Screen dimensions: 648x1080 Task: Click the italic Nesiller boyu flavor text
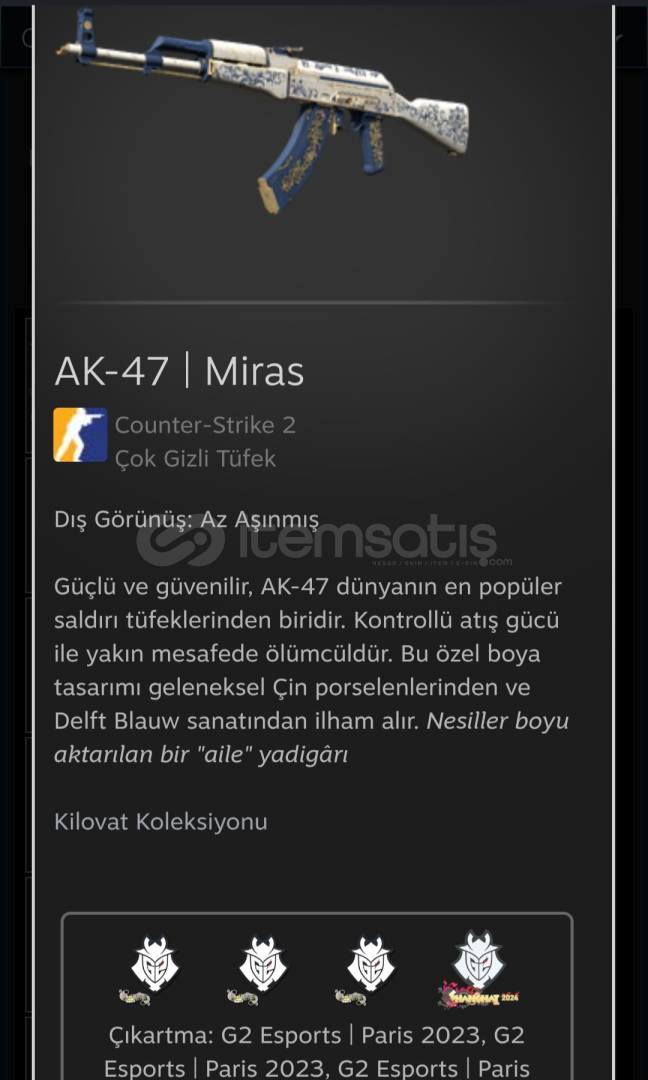311,738
